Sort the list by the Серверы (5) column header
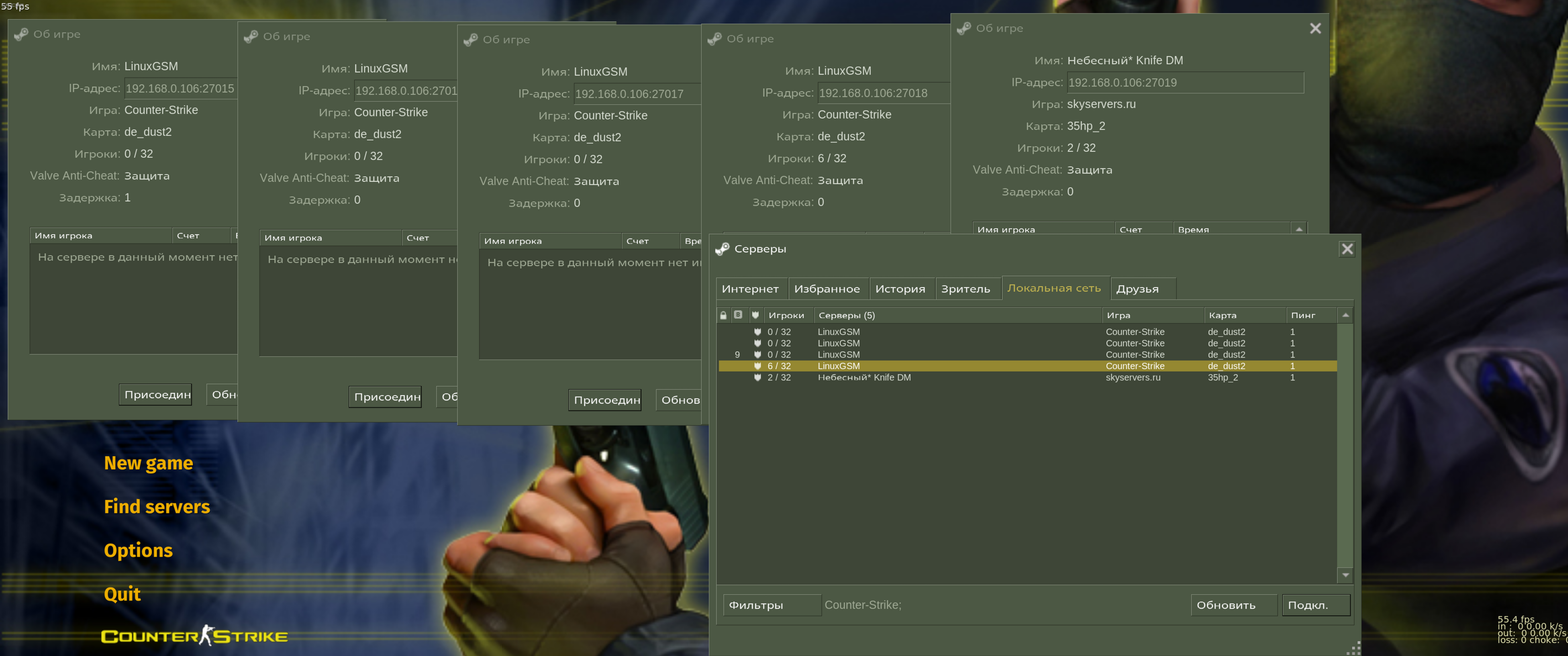The height and width of the screenshot is (656, 1568). click(957, 315)
